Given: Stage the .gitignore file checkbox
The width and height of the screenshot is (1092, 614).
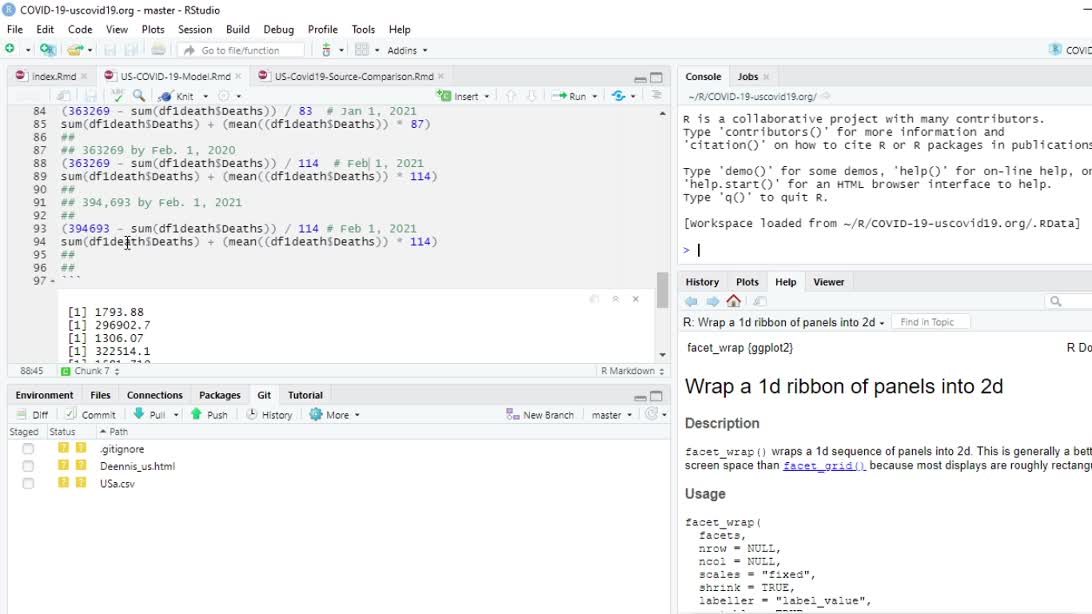Looking at the screenshot, I should pyautogui.click(x=28, y=449).
